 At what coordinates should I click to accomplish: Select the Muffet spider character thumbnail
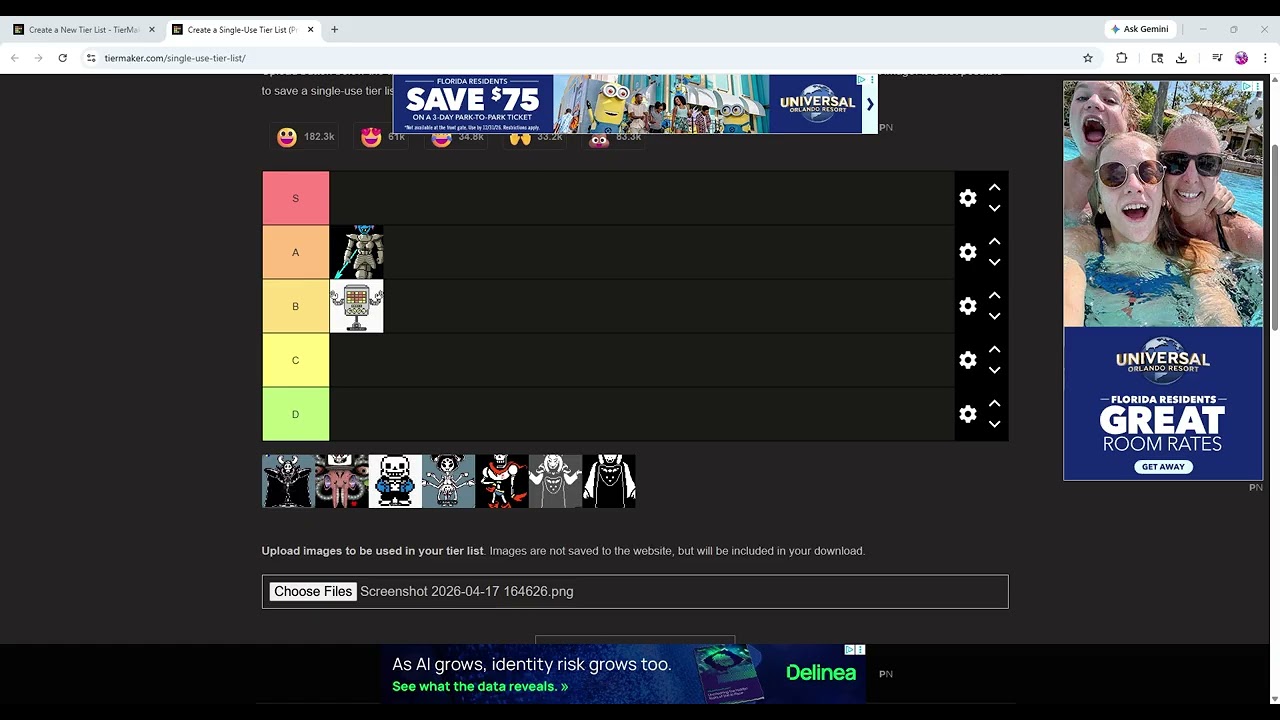pyautogui.click(x=449, y=481)
